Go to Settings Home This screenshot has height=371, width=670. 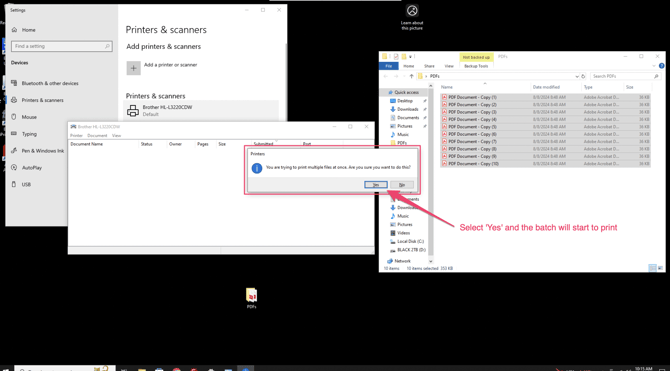(x=29, y=30)
